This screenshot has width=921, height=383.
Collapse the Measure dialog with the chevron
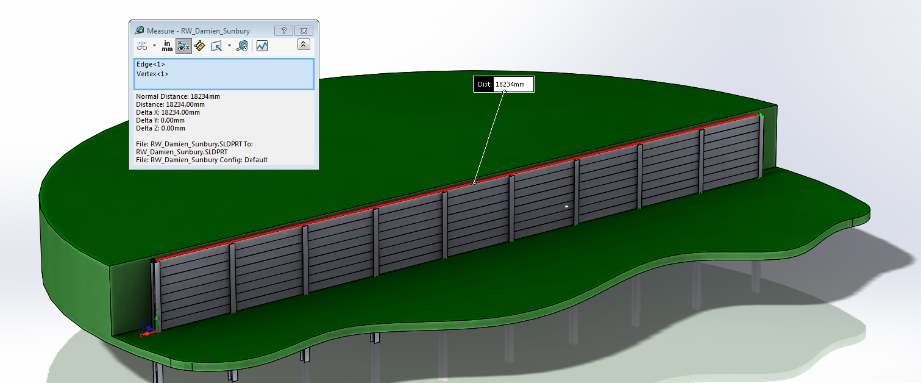303,44
